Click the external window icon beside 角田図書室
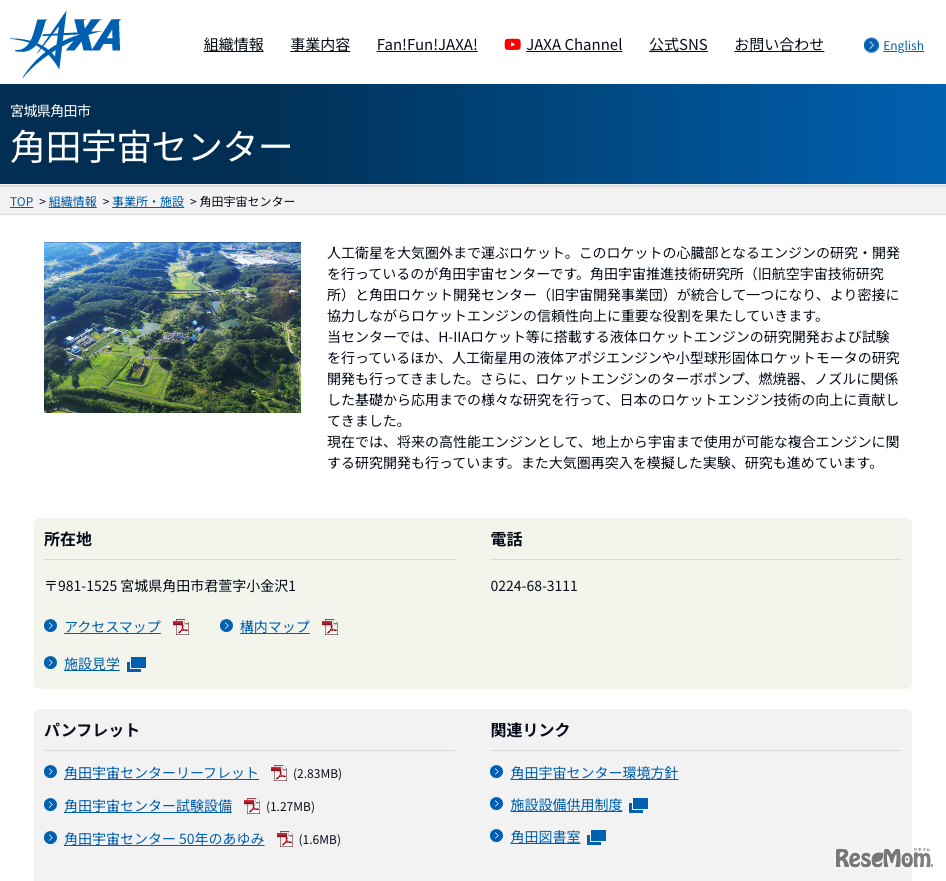 (x=597, y=838)
